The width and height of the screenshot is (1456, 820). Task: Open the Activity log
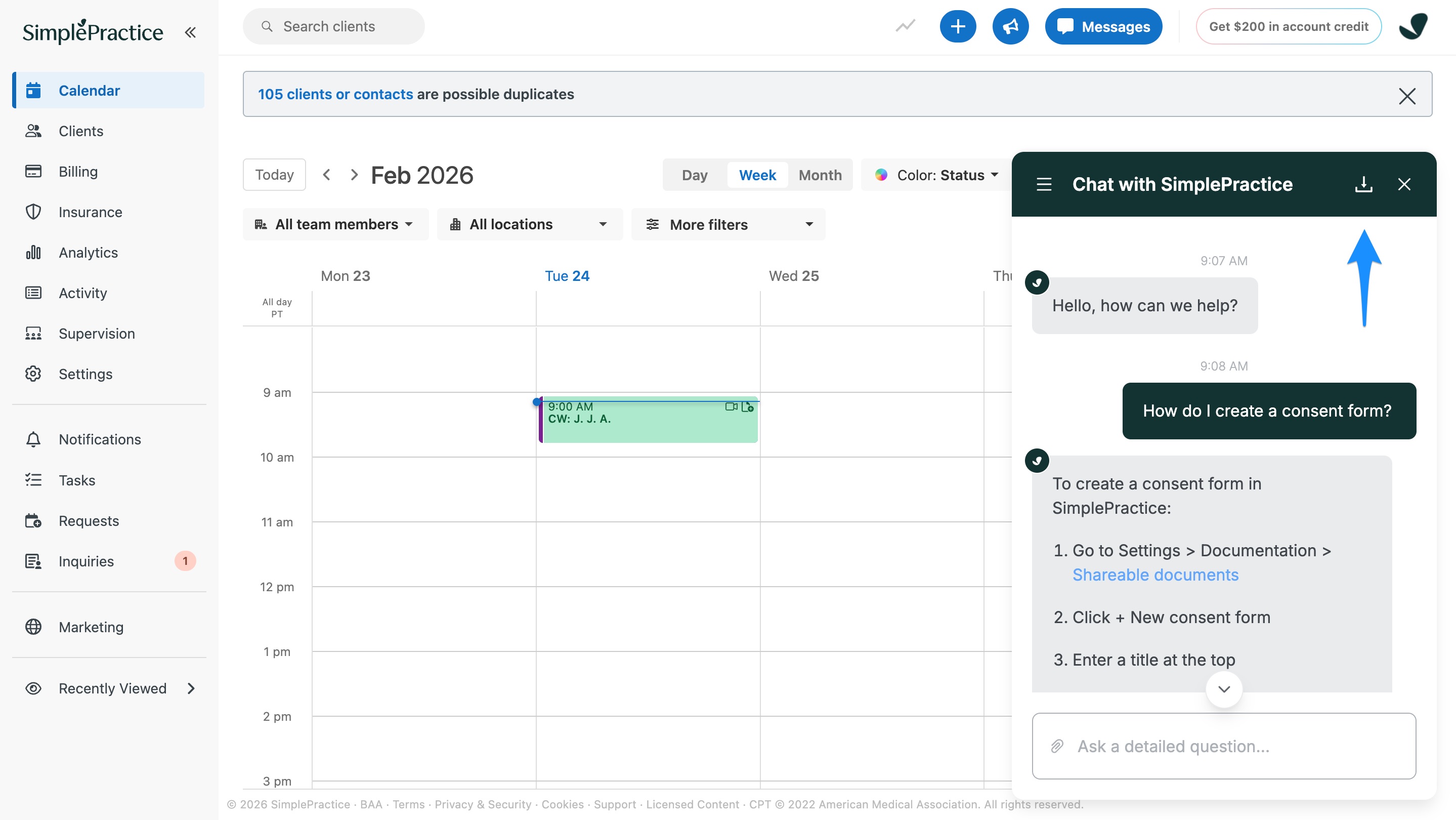[109, 293]
